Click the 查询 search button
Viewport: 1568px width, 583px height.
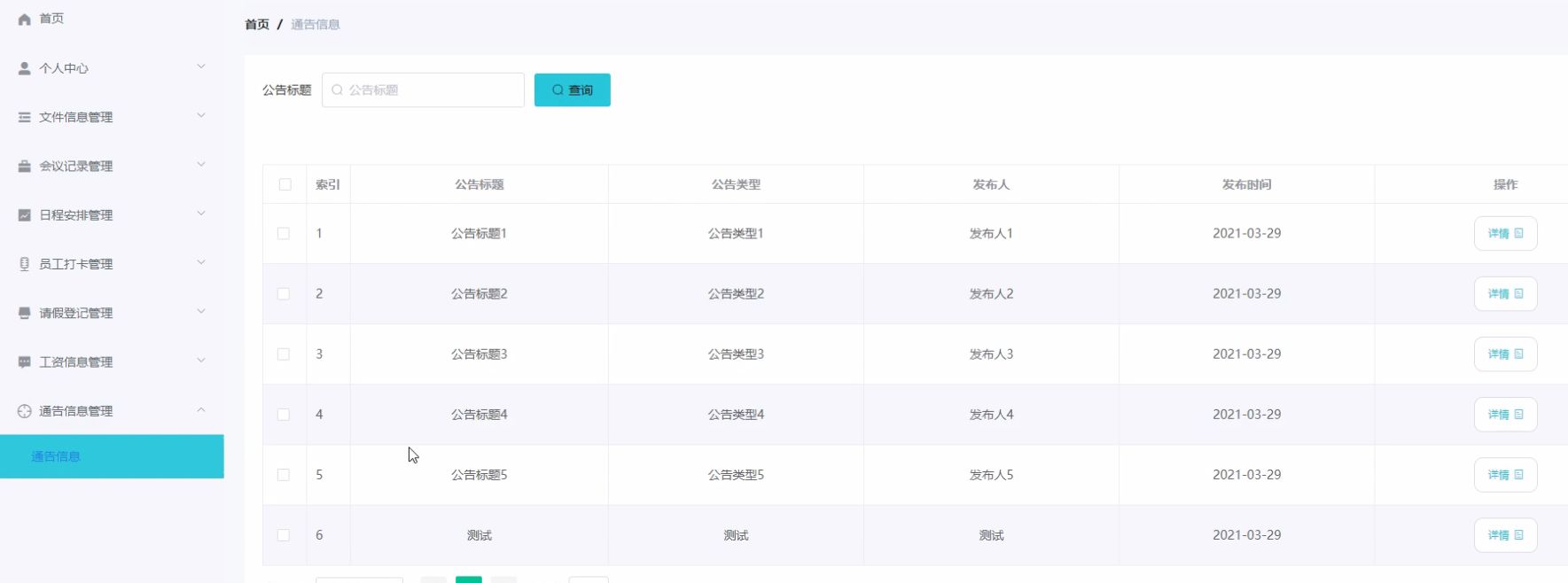coord(573,90)
